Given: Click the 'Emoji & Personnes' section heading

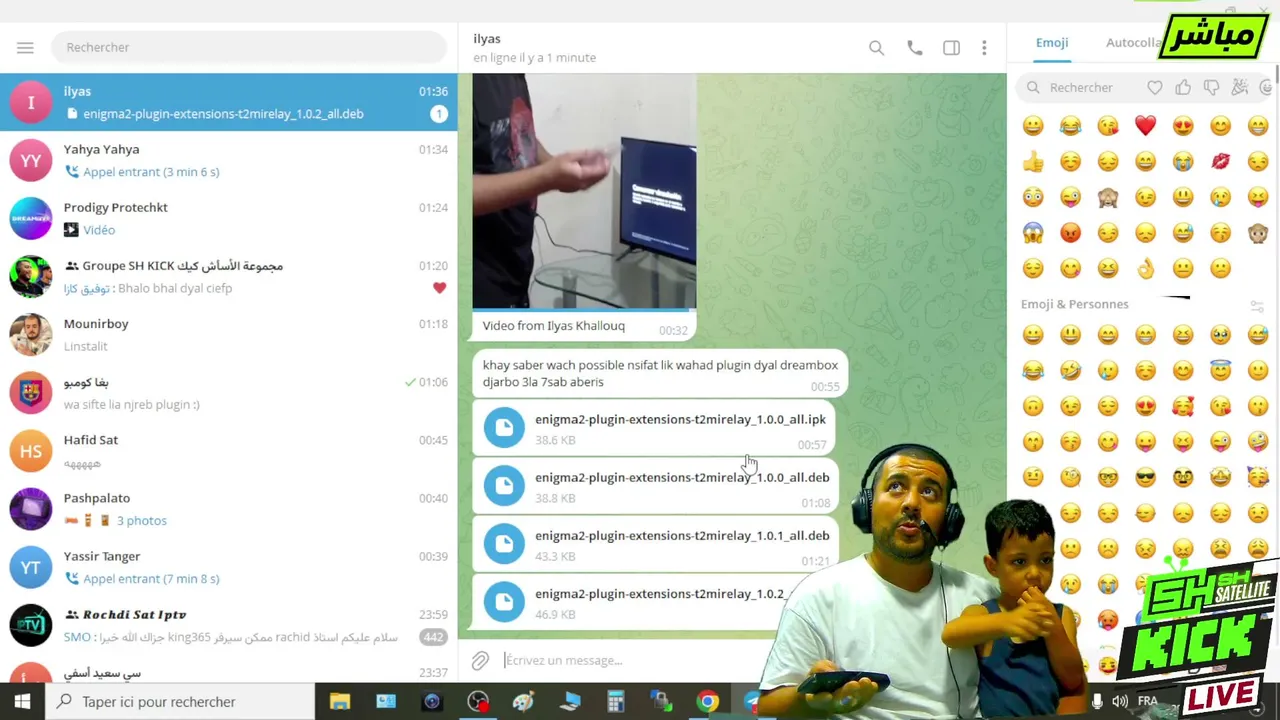Looking at the screenshot, I should point(1074,304).
